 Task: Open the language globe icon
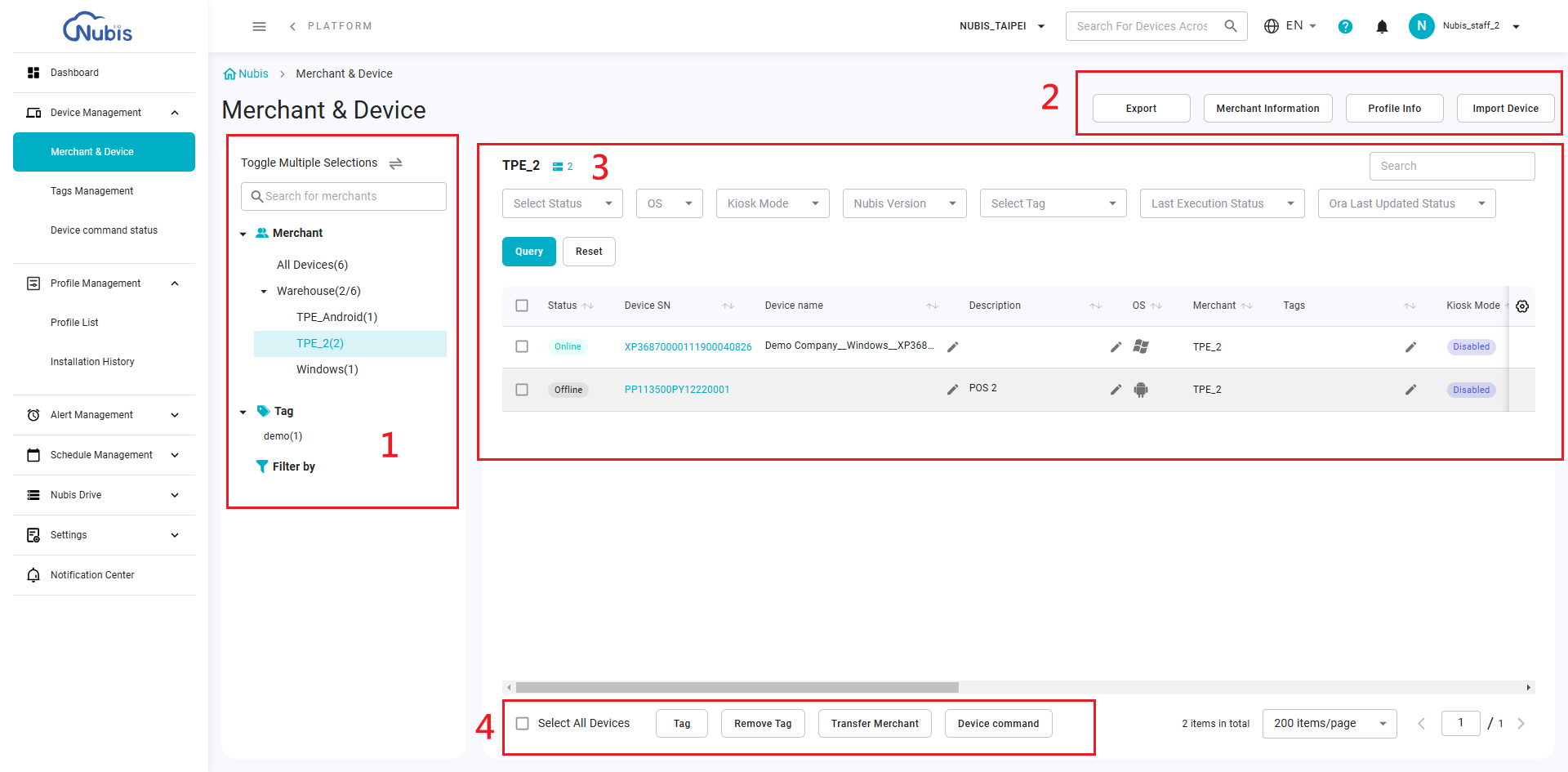pyautogui.click(x=1272, y=26)
